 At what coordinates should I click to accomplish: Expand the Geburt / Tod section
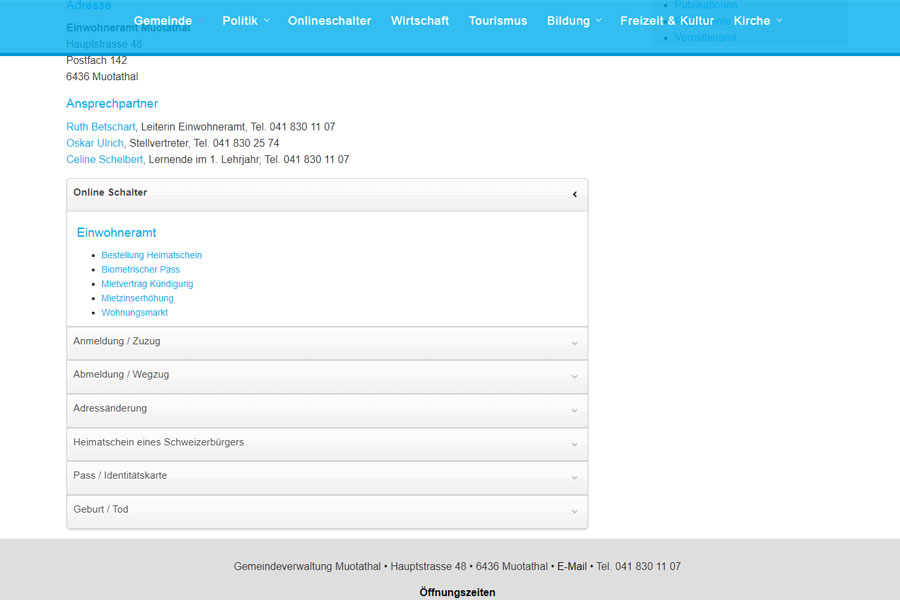327,511
